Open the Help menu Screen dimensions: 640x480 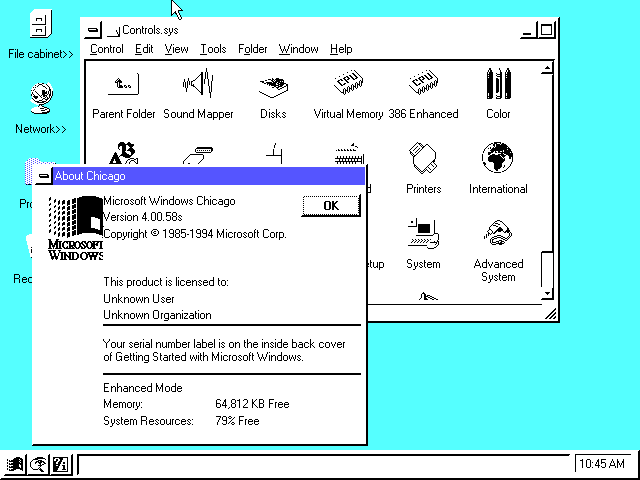coord(341,49)
